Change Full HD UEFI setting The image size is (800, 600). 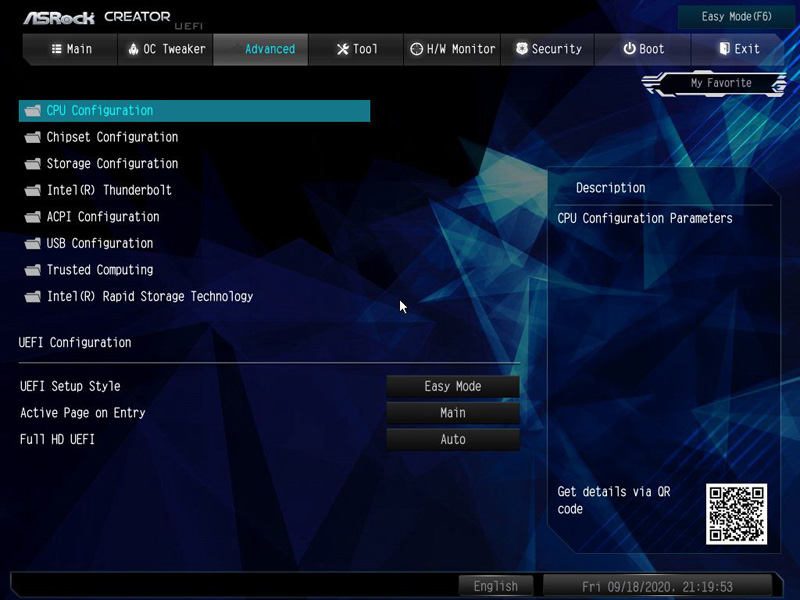tap(453, 439)
